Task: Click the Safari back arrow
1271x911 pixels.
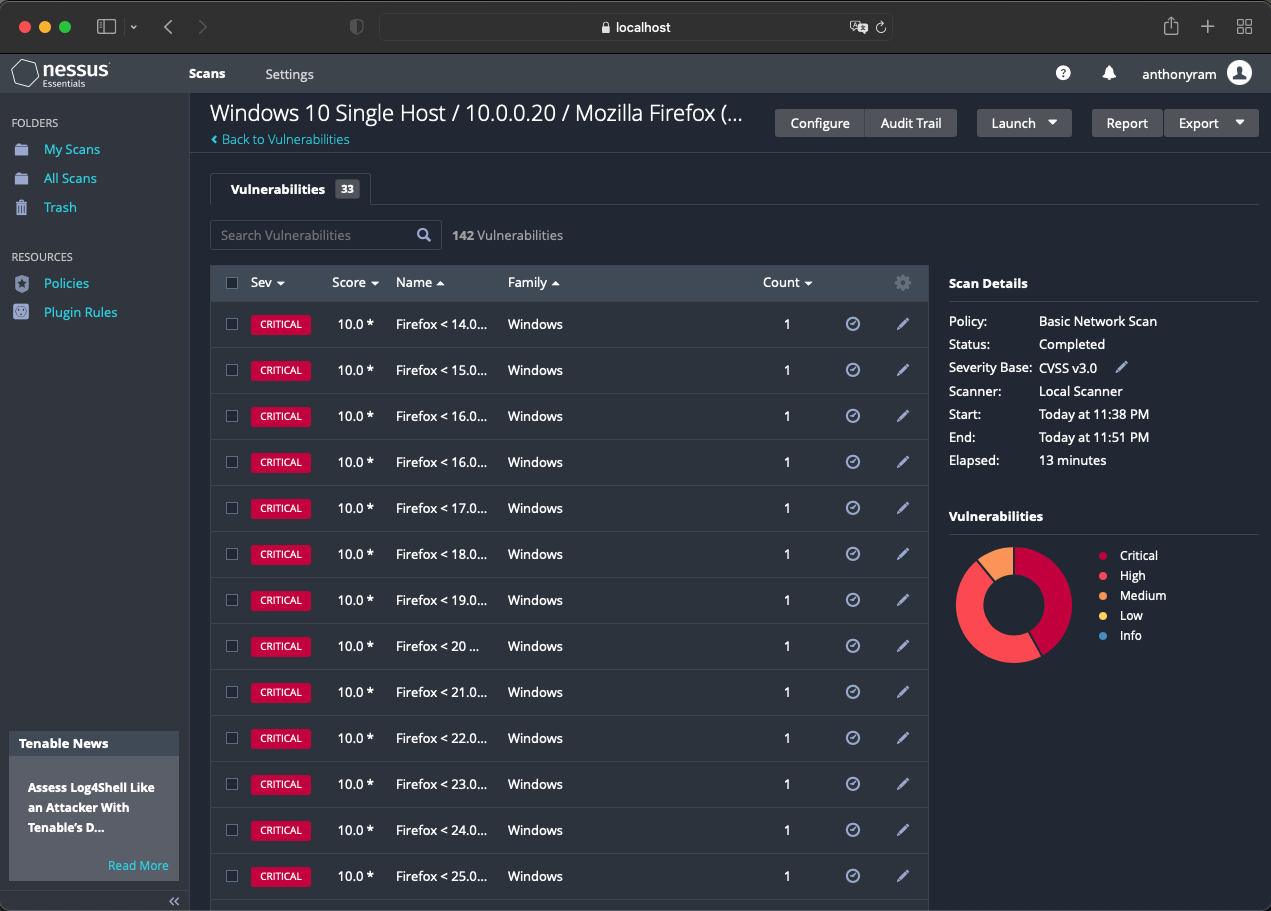Action: pyautogui.click(x=168, y=27)
